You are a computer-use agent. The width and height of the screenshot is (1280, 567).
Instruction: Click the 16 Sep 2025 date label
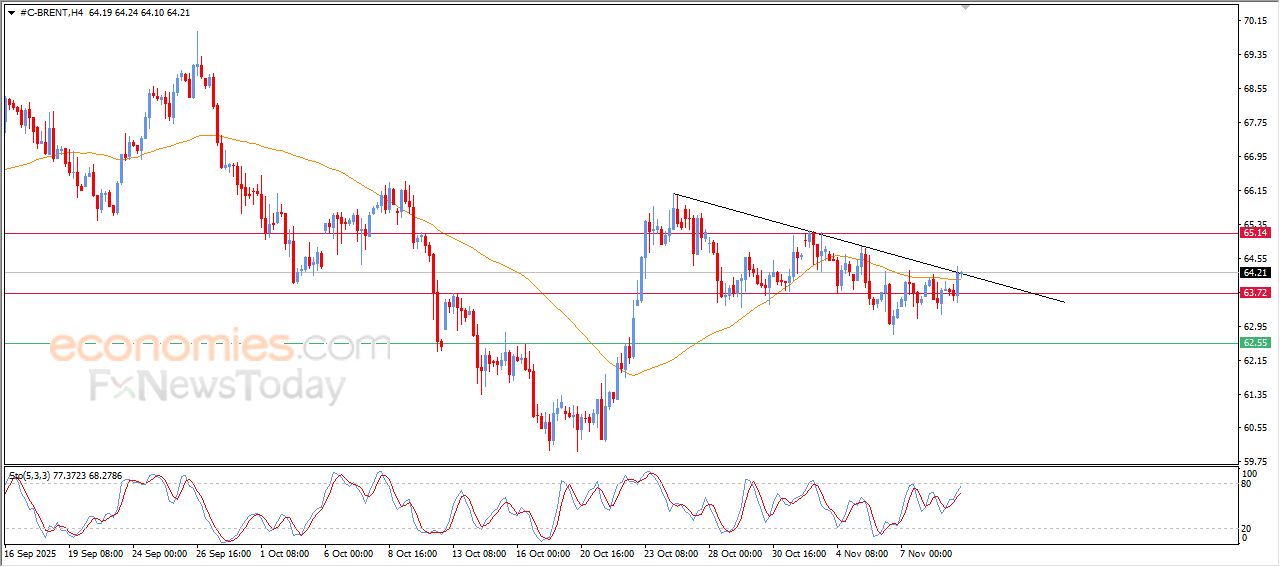click(x=31, y=553)
